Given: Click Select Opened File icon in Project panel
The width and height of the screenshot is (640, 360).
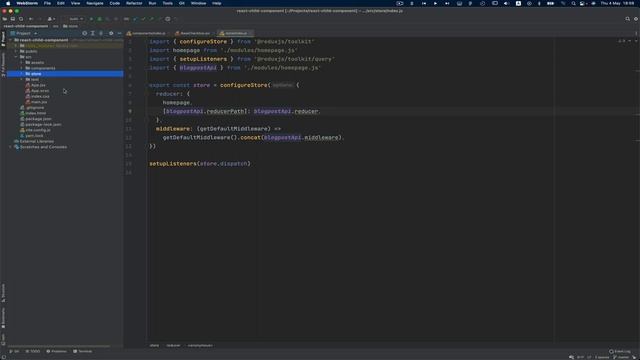Looking at the screenshot, I should (x=84, y=33).
